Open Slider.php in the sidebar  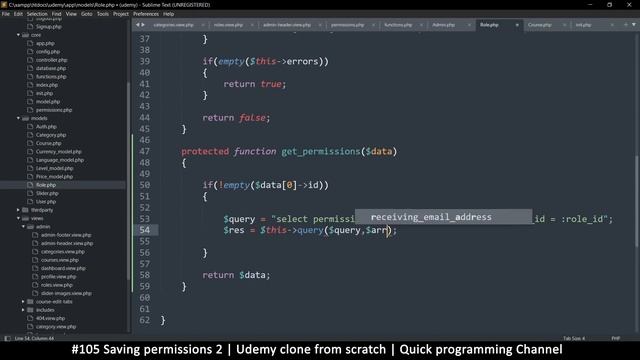click(x=47, y=193)
